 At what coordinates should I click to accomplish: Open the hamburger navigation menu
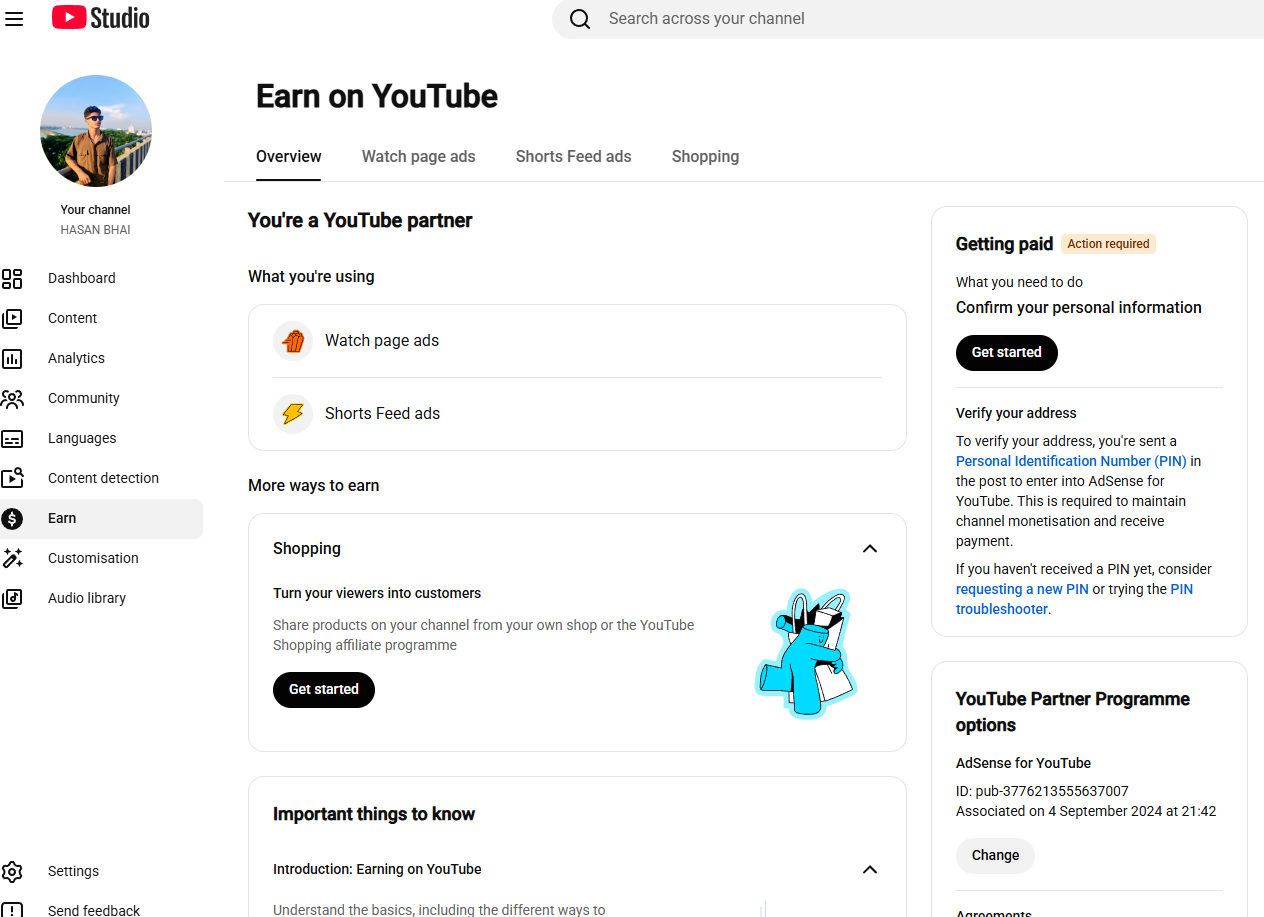tap(13, 18)
